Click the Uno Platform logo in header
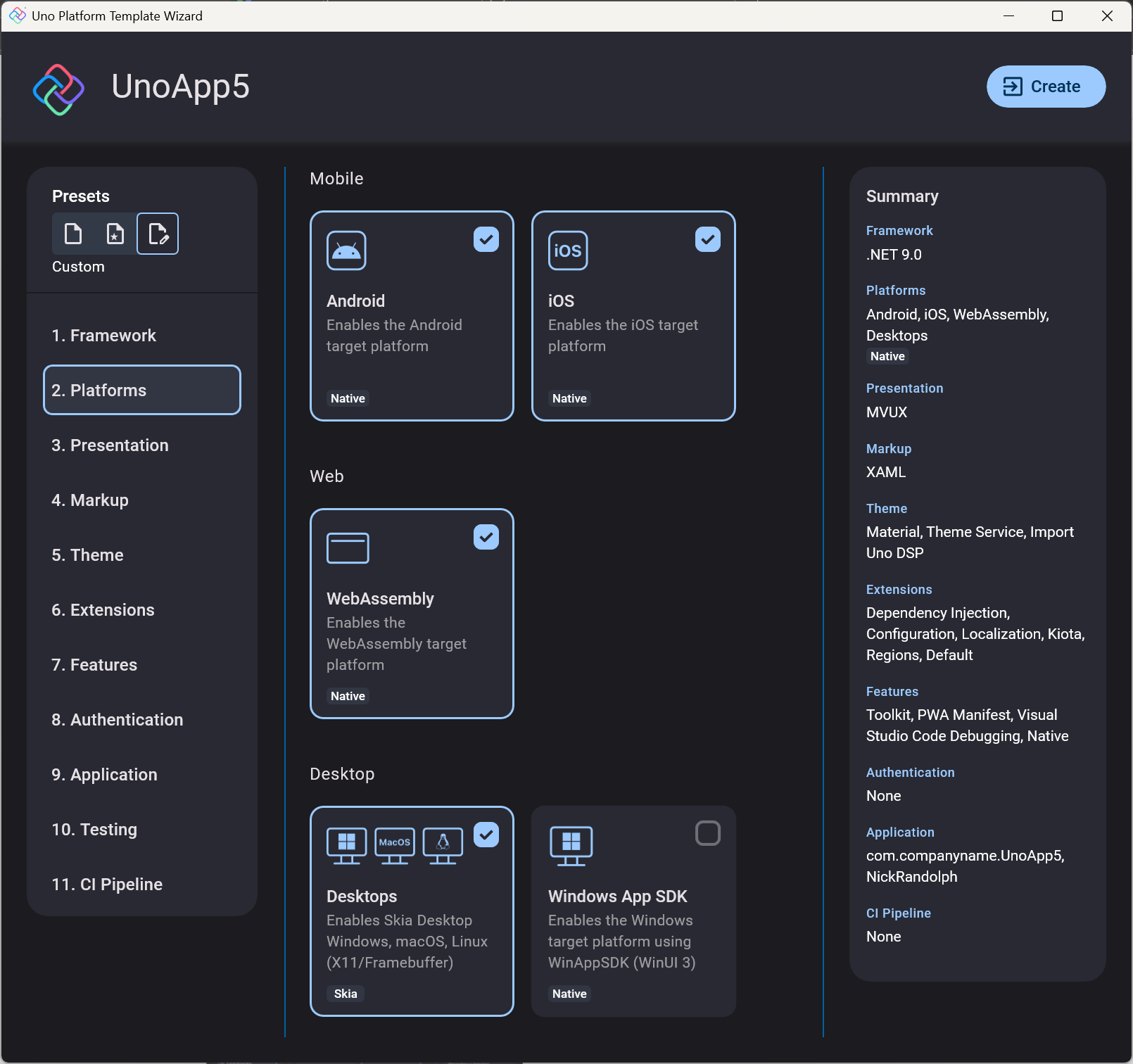 pyautogui.click(x=58, y=89)
